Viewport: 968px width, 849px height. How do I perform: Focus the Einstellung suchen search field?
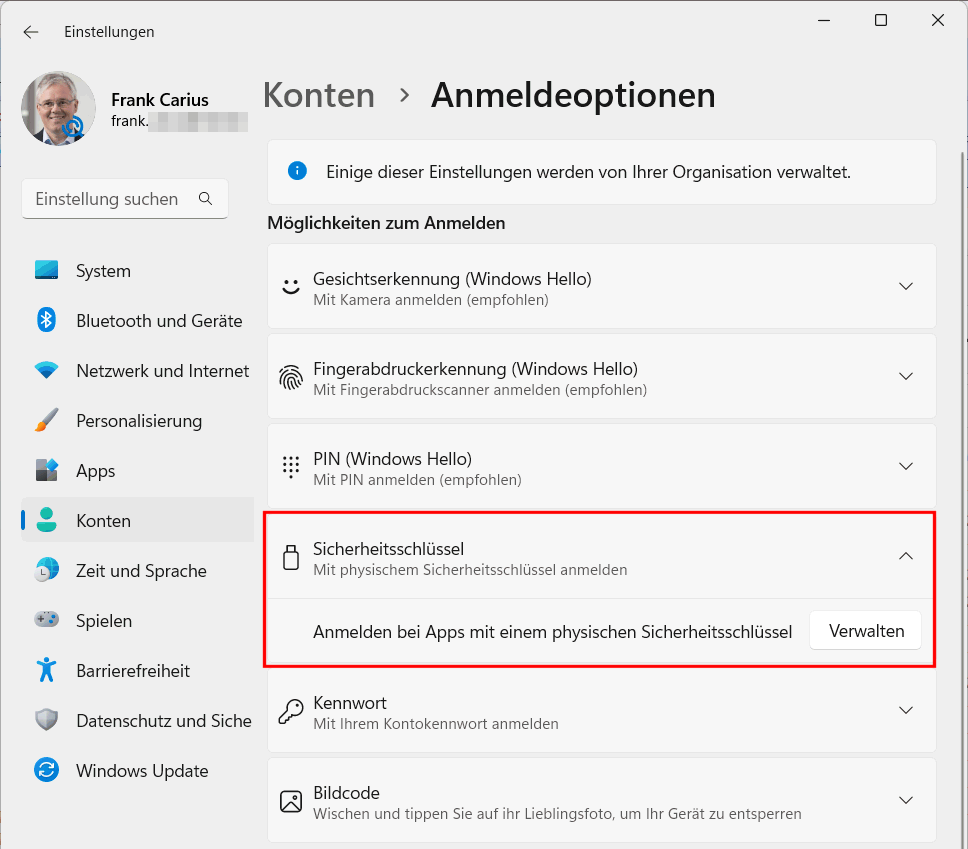pyautogui.click(x=125, y=199)
